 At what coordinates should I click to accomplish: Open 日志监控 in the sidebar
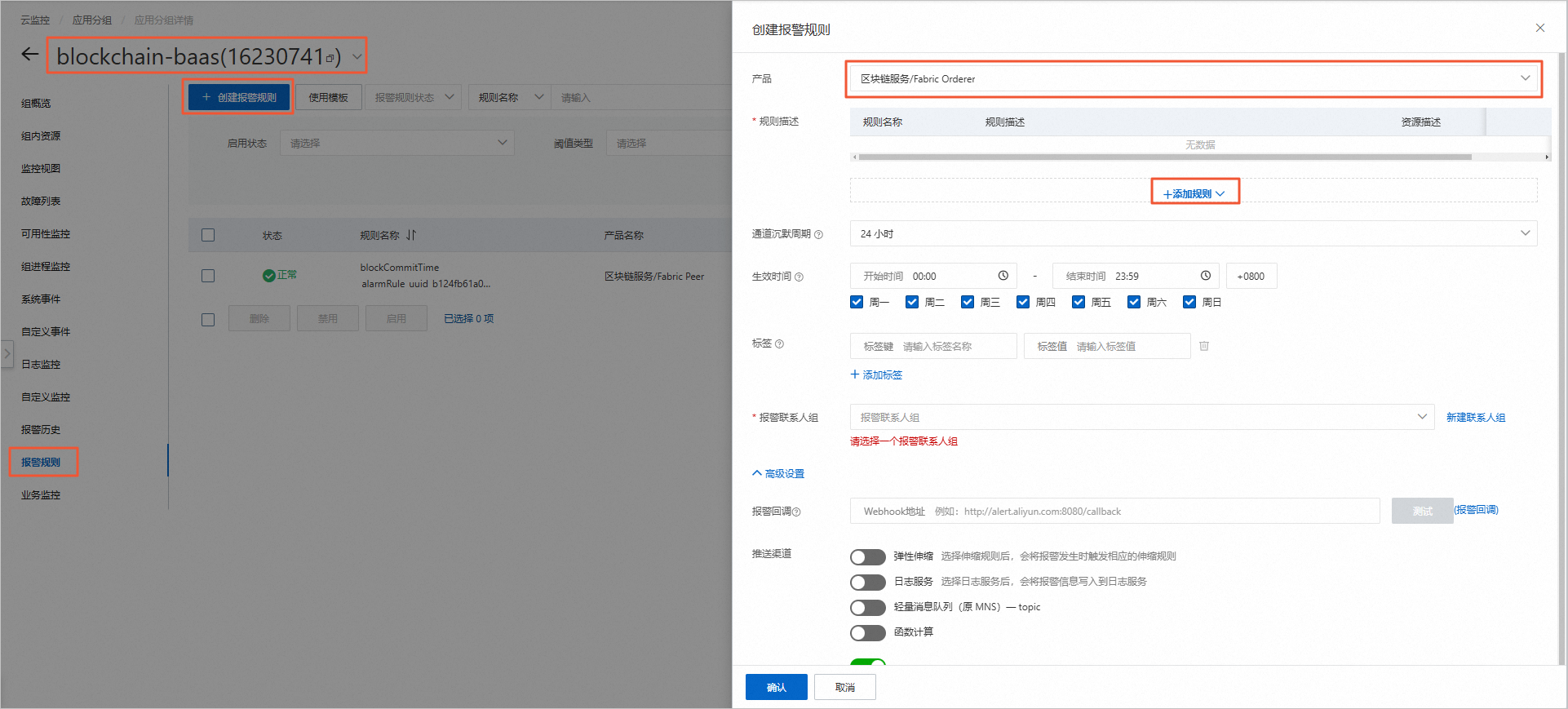[x=41, y=365]
